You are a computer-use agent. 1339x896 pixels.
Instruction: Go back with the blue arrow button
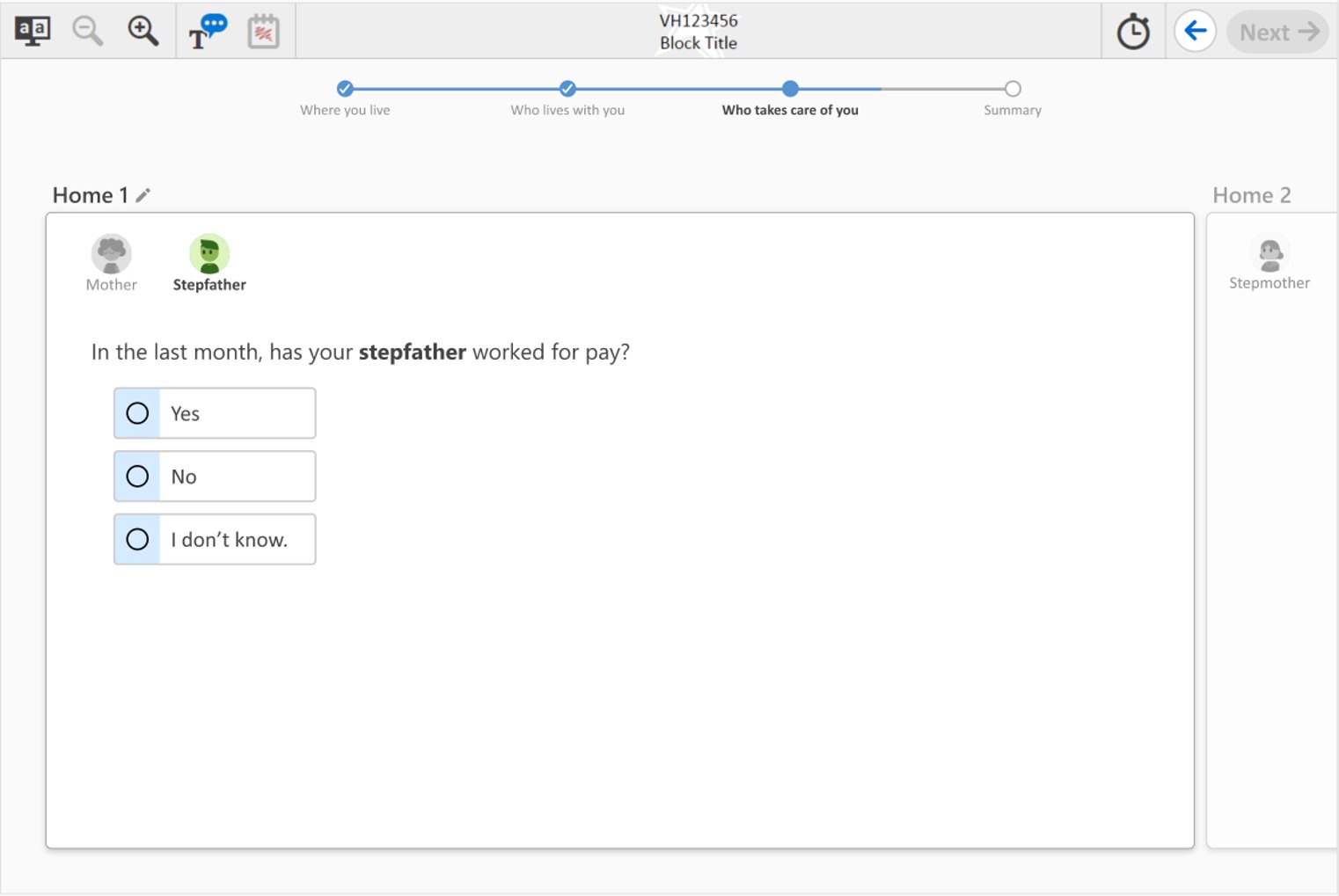(1195, 32)
